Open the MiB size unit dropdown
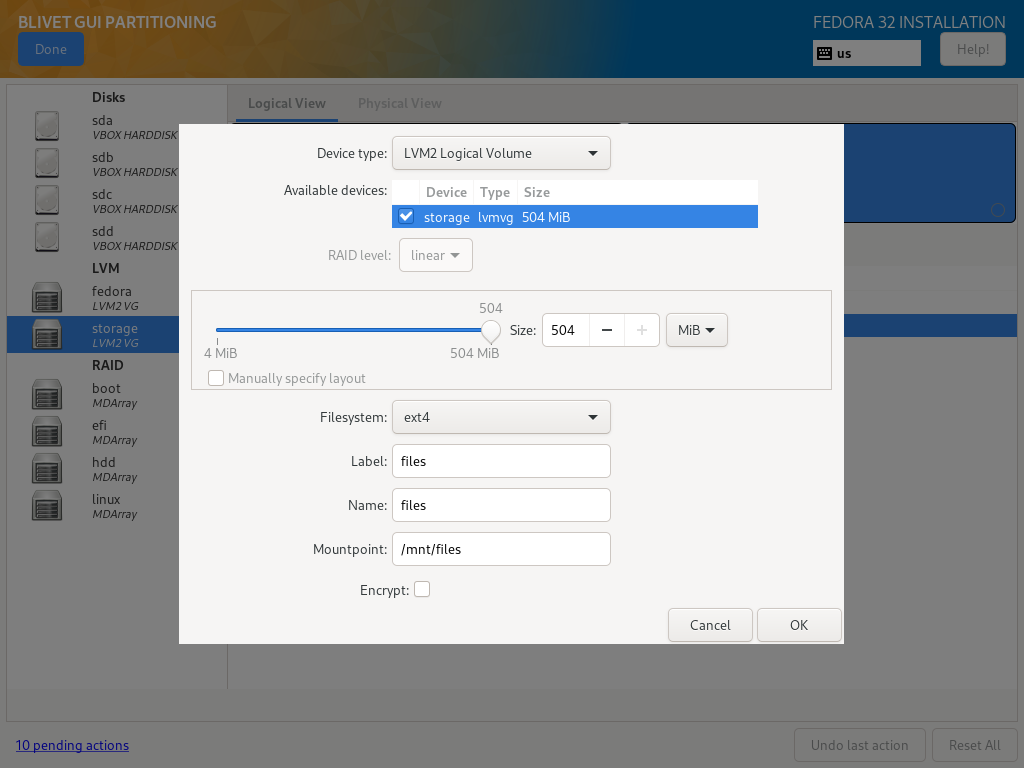The image size is (1024, 768). (x=696, y=330)
